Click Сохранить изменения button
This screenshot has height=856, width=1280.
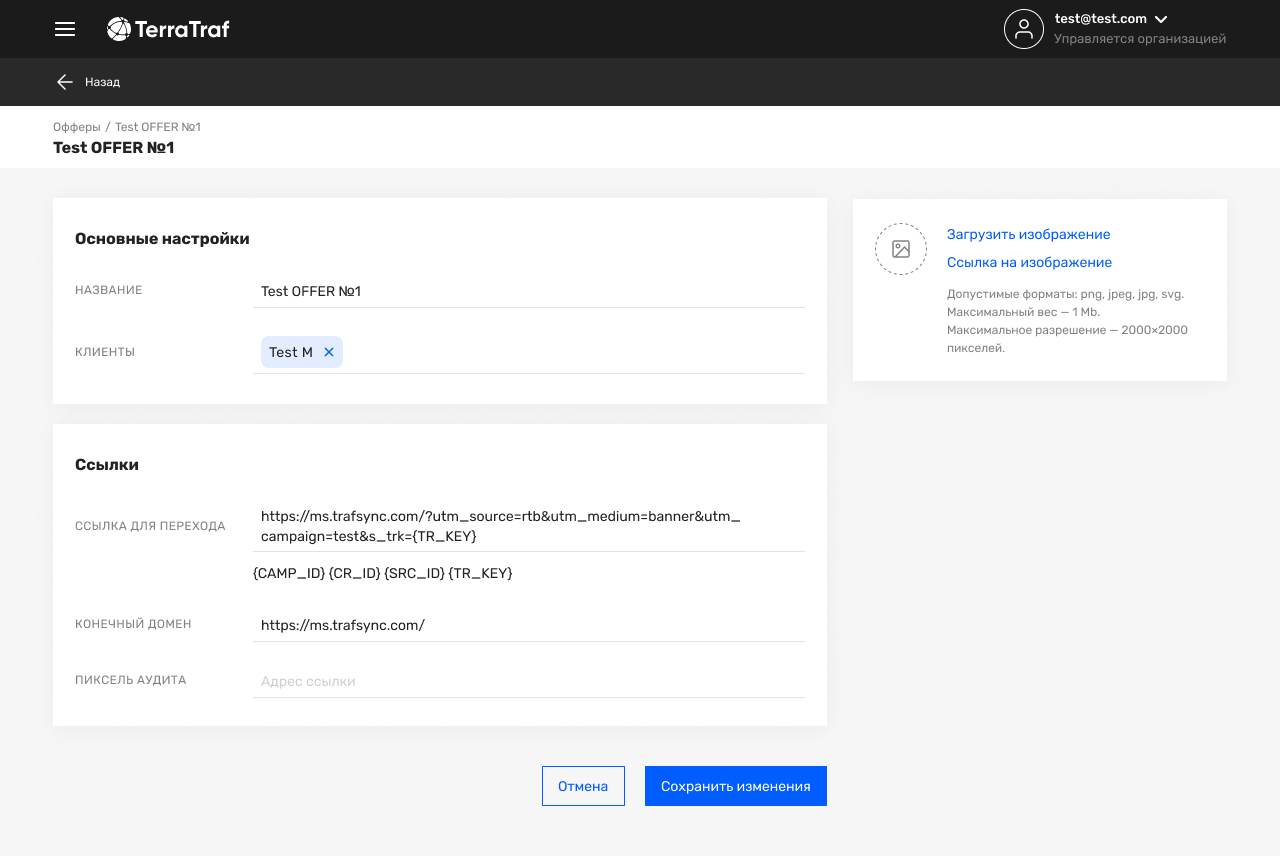736,786
